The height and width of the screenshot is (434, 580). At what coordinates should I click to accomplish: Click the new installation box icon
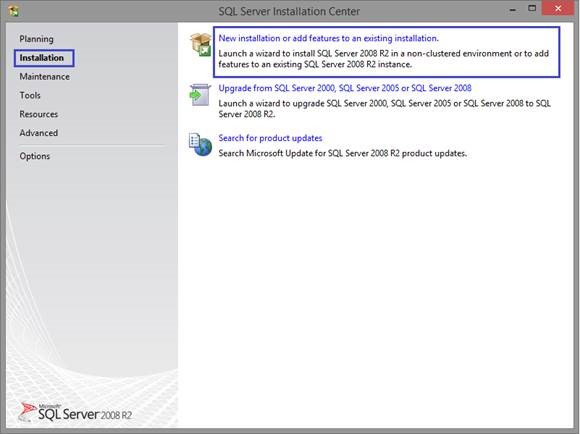pos(200,44)
